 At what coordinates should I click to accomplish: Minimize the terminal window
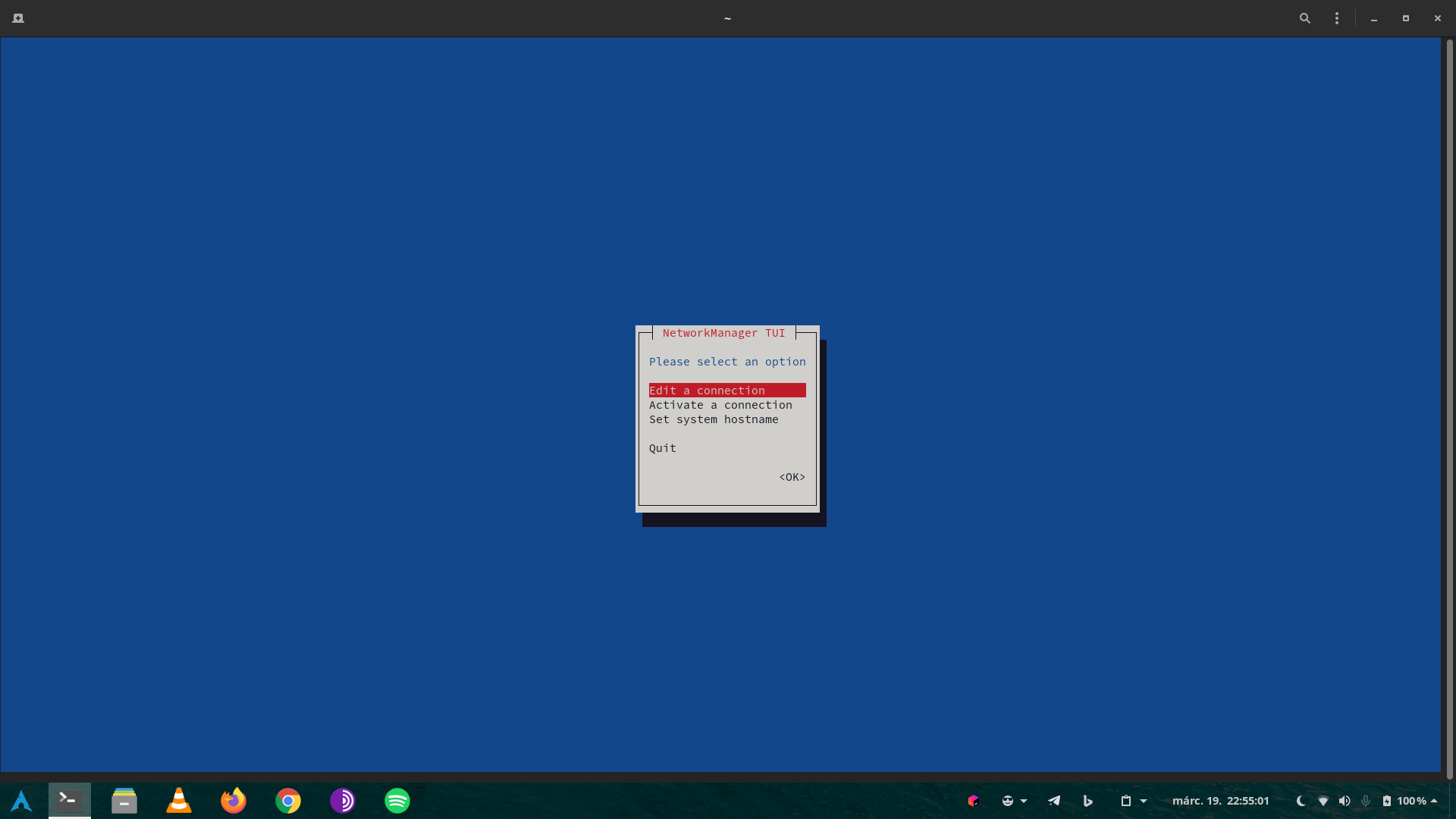click(x=1374, y=18)
